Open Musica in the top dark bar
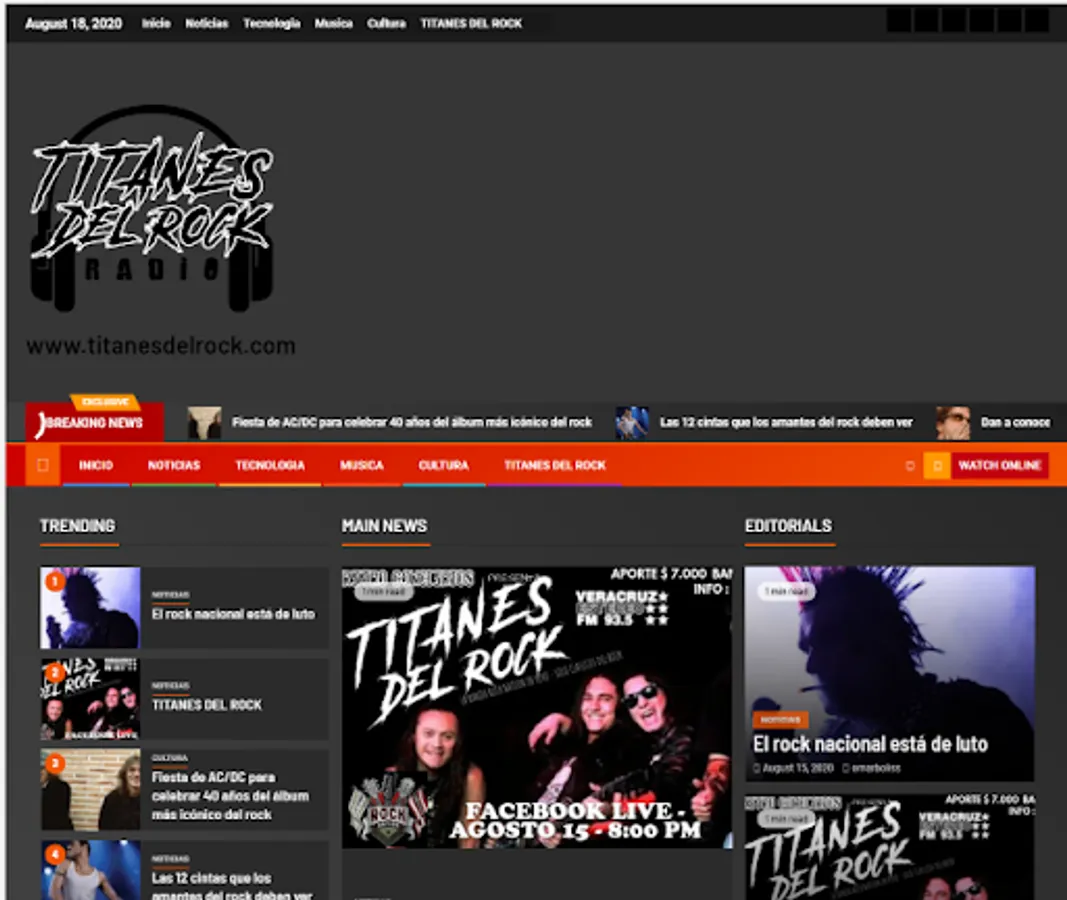The height and width of the screenshot is (900, 1067). tap(333, 23)
